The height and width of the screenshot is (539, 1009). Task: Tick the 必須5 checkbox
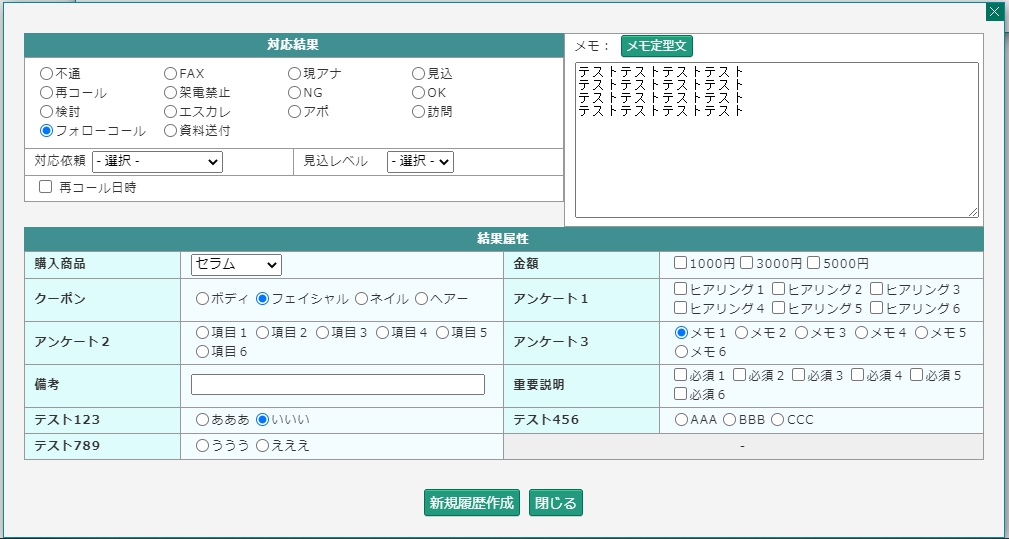tap(916, 374)
